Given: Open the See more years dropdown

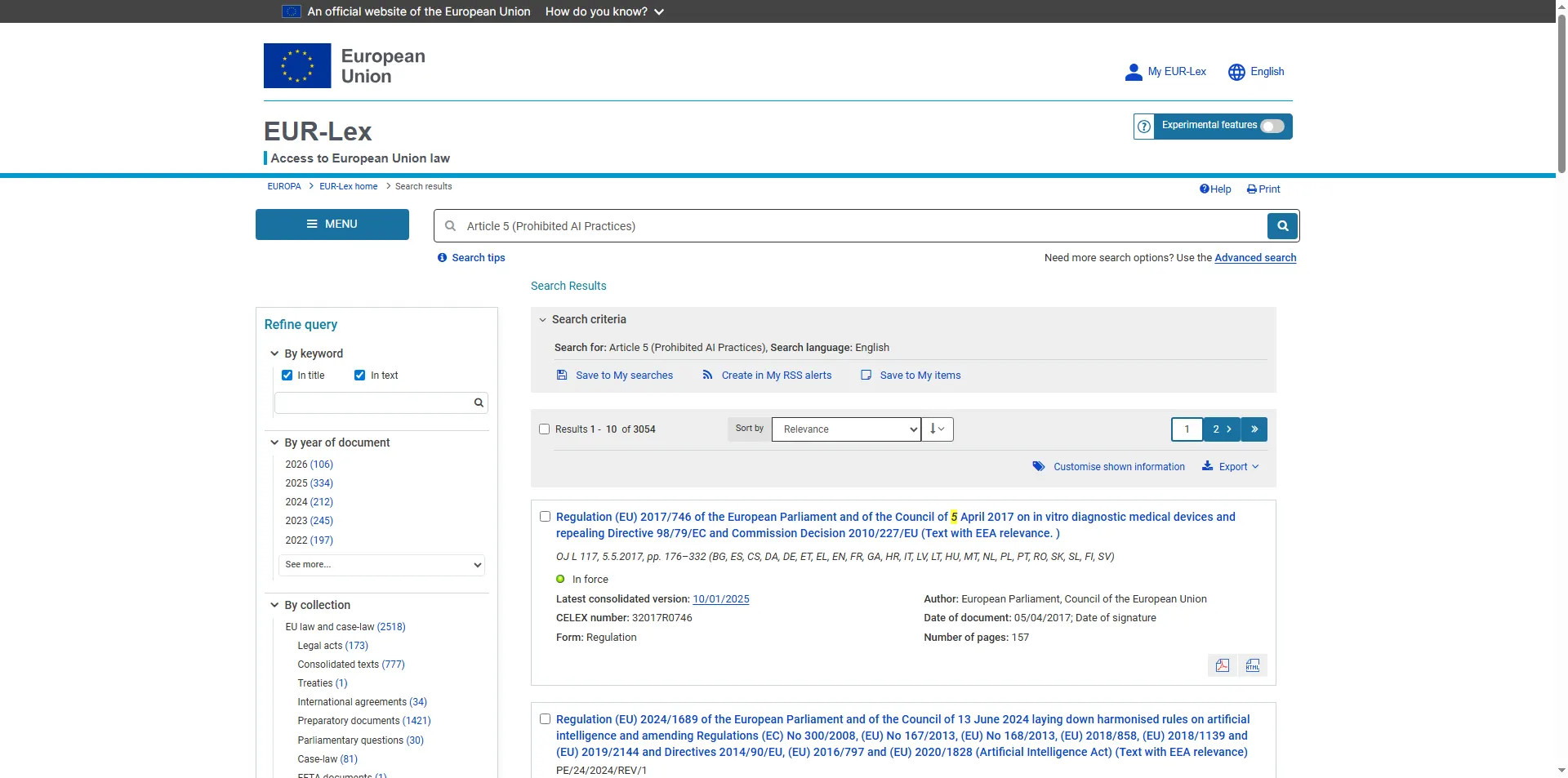Looking at the screenshot, I should click(x=381, y=565).
